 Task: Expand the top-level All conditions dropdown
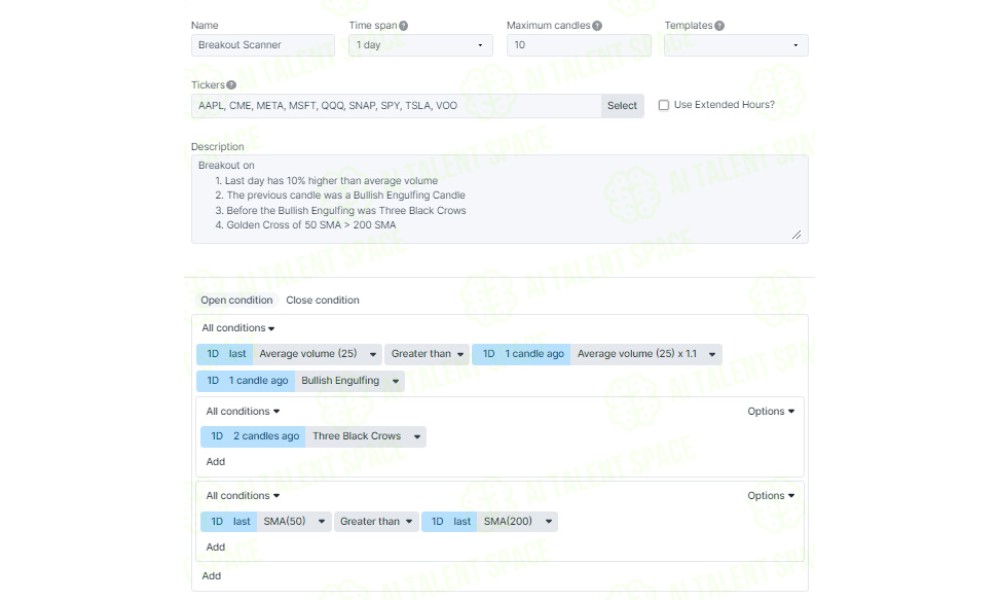click(x=238, y=328)
